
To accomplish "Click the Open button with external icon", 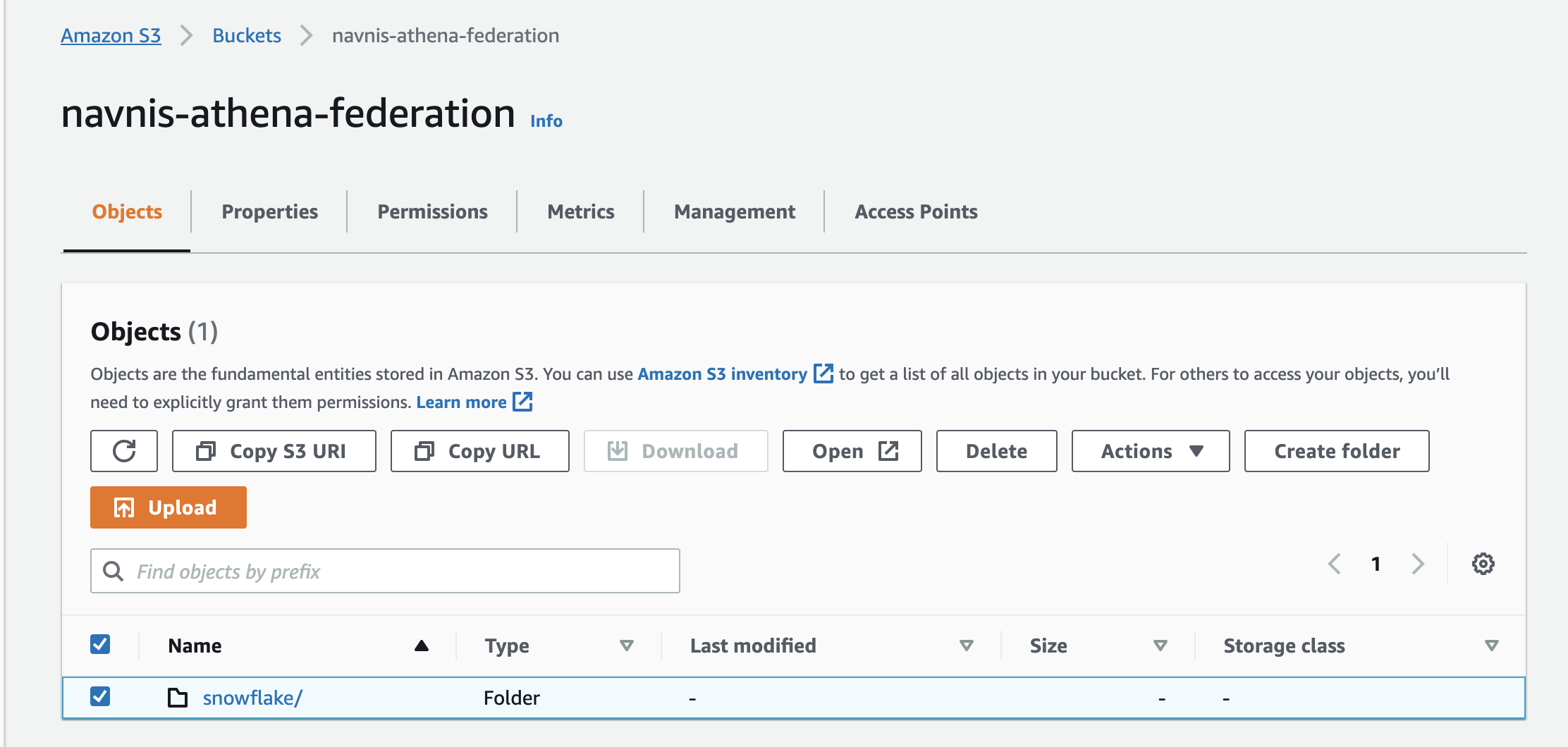I will pyautogui.click(x=852, y=451).
